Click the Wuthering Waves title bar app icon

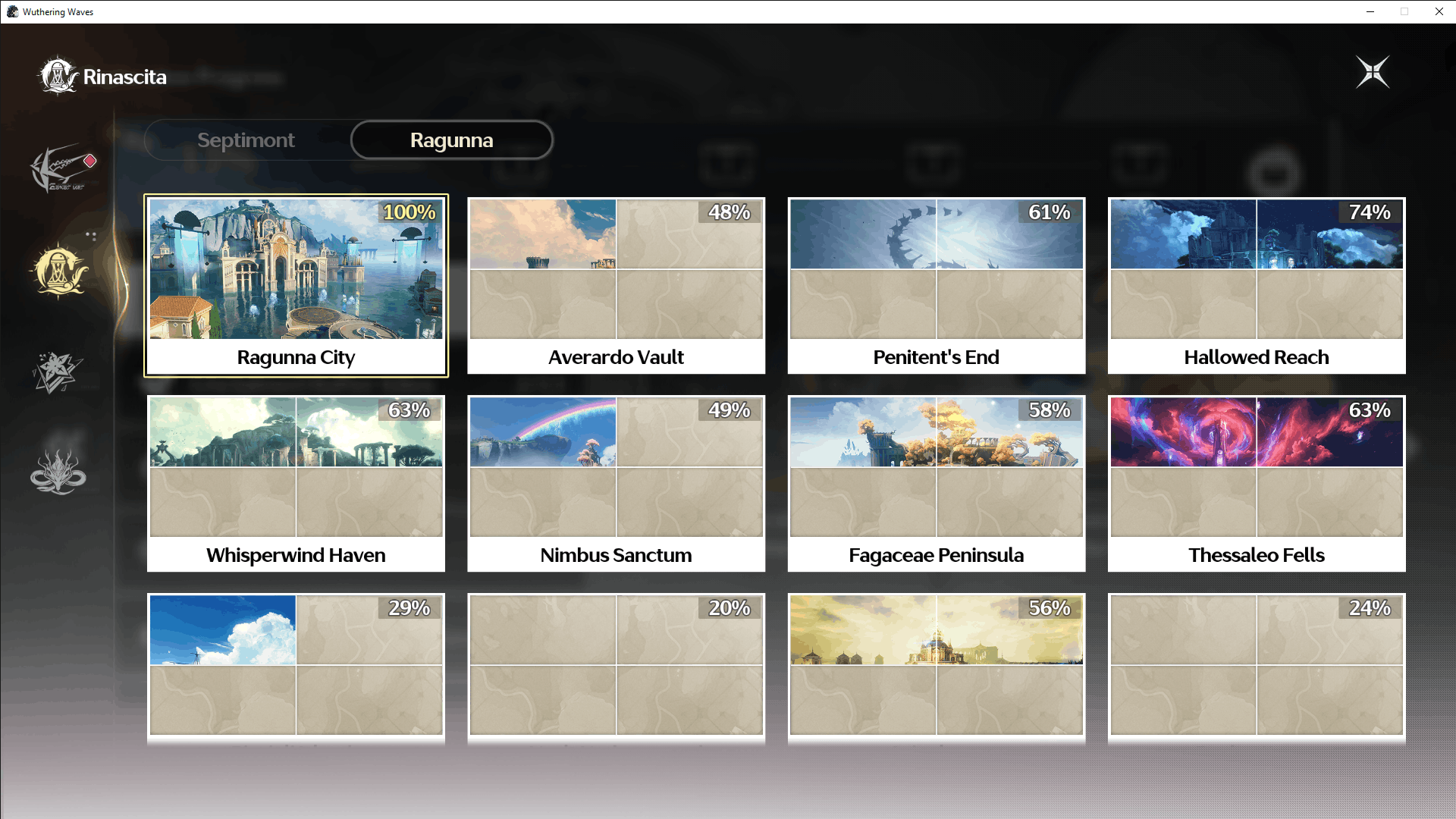[x=12, y=11]
